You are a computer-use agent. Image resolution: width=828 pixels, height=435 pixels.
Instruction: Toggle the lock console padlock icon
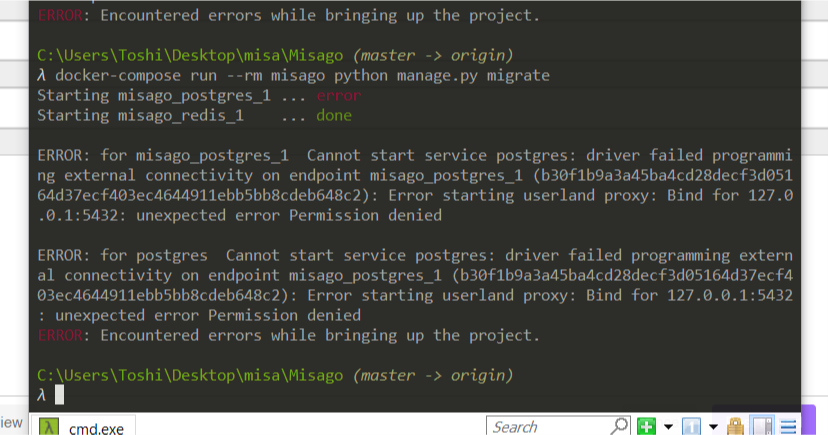pos(737,427)
